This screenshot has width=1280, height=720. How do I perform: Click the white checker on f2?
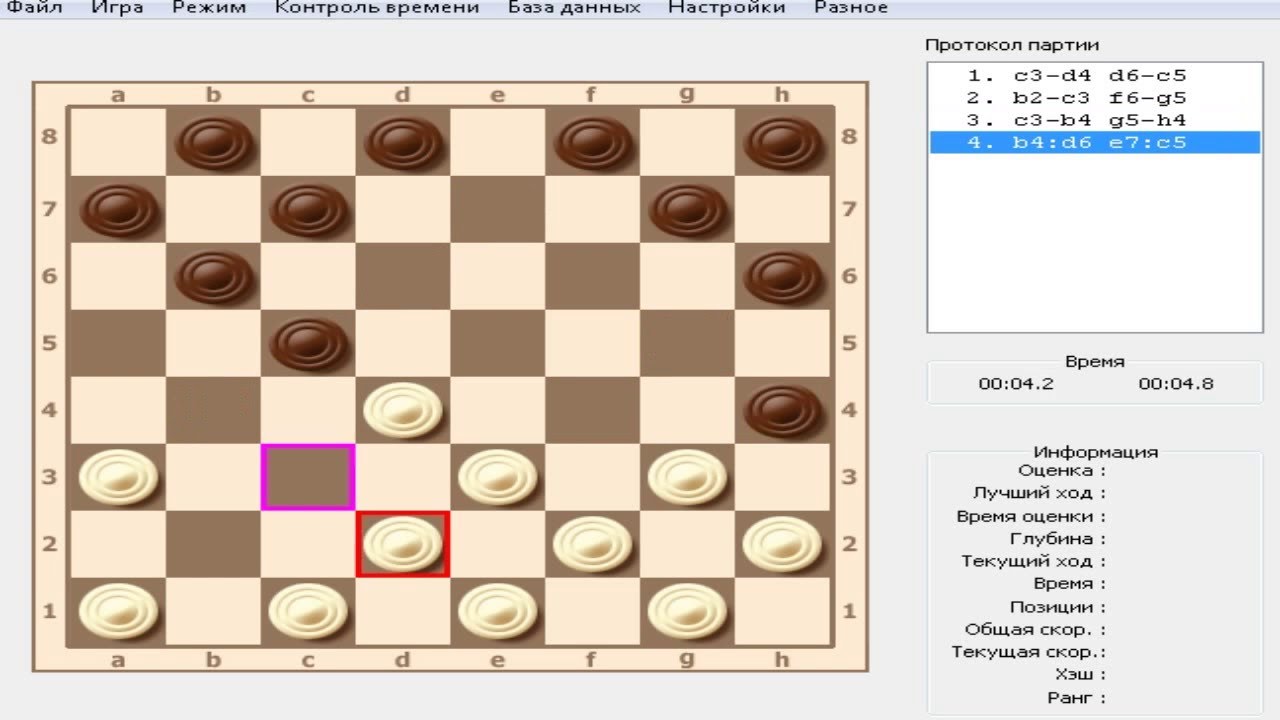pos(592,544)
